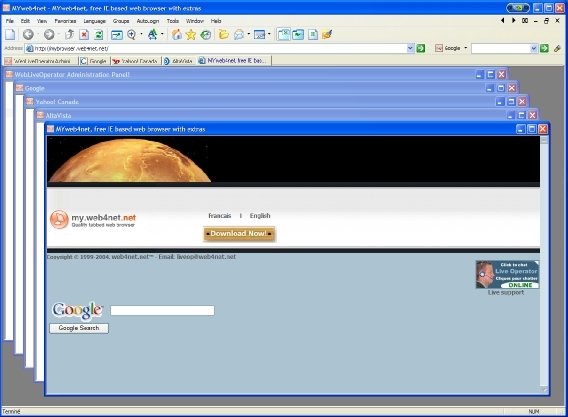Expand the search box history dropdown
This screenshot has width=568, height=417.
tap(534, 48)
